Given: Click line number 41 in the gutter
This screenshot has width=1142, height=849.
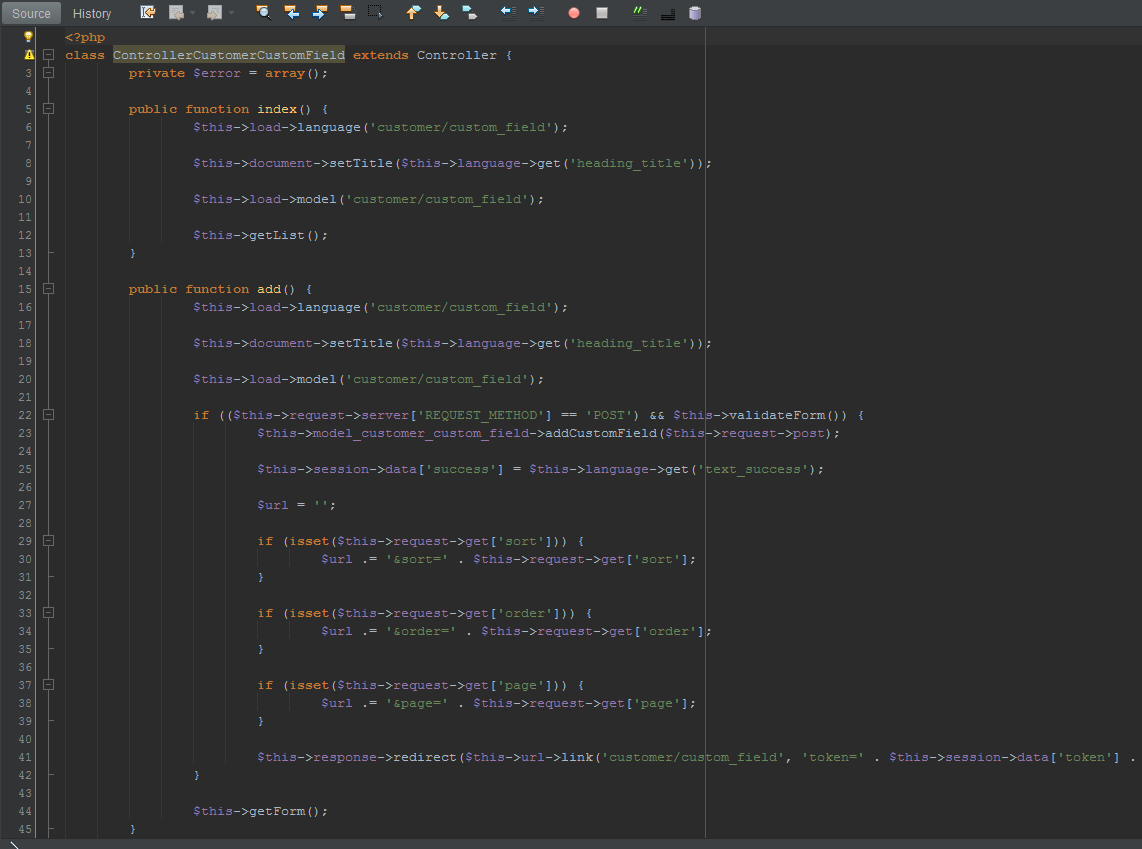Looking at the screenshot, I should (25, 757).
